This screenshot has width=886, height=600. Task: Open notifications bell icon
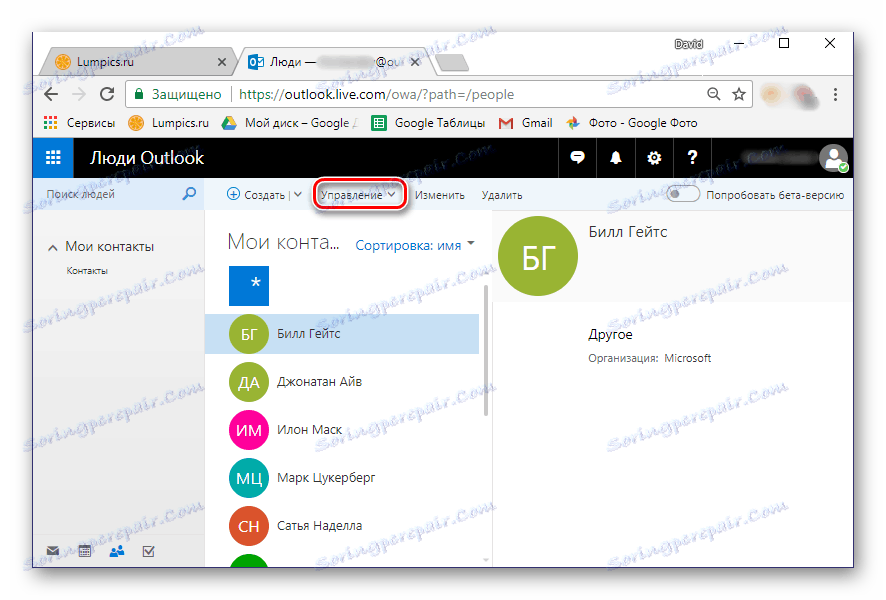point(615,158)
